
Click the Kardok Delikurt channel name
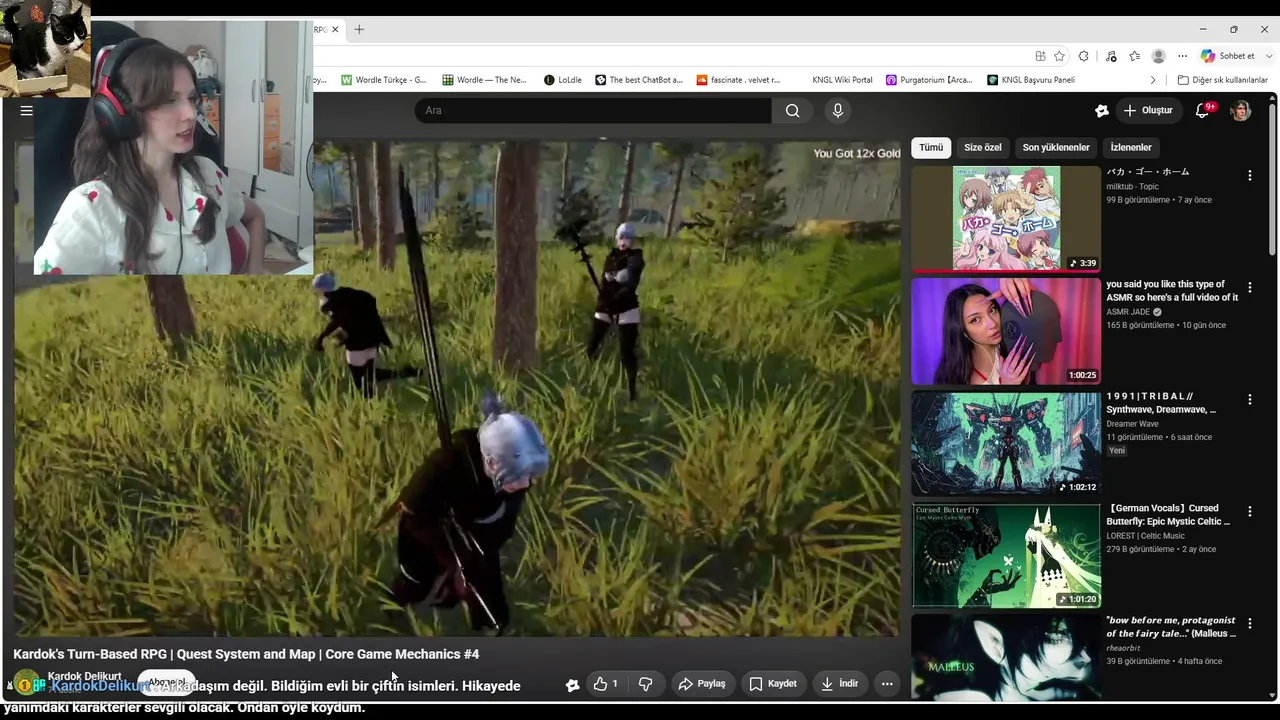pos(84,676)
